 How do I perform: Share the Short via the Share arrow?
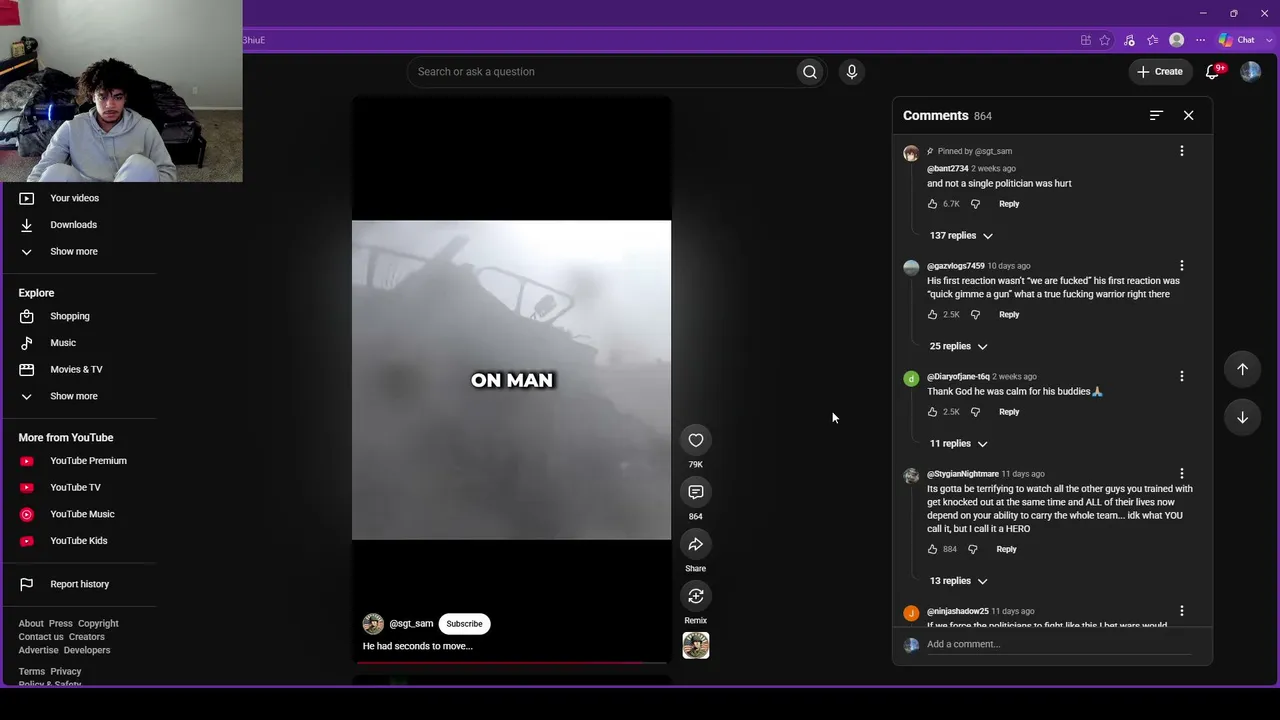[696, 544]
